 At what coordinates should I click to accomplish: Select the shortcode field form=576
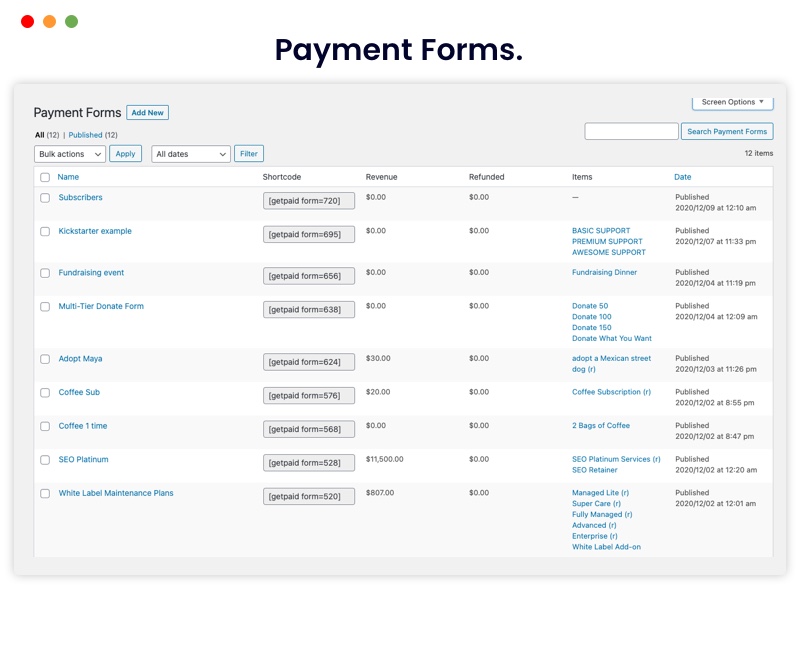click(309, 396)
